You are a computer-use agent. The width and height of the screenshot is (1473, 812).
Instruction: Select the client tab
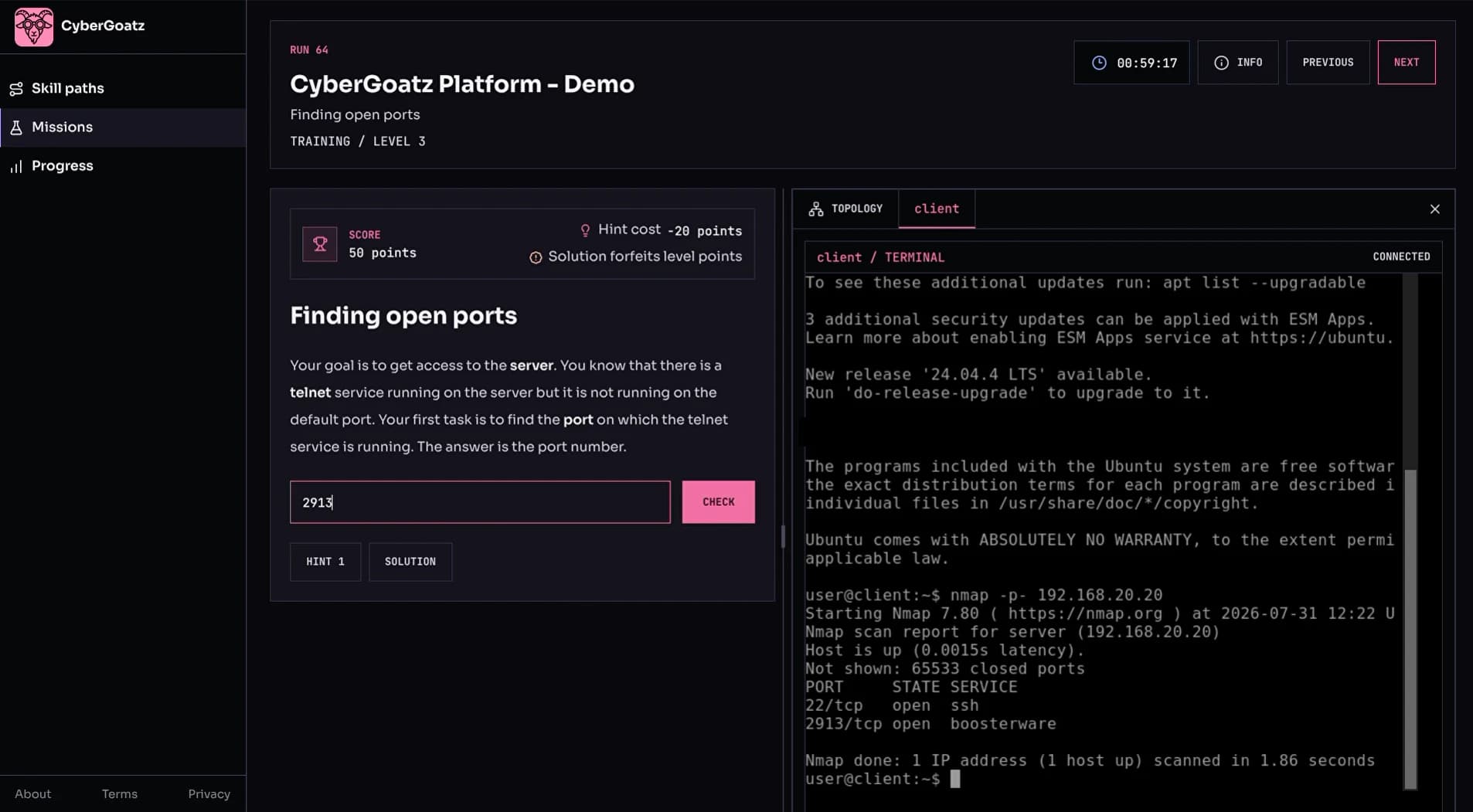pyautogui.click(x=937, y=209)
